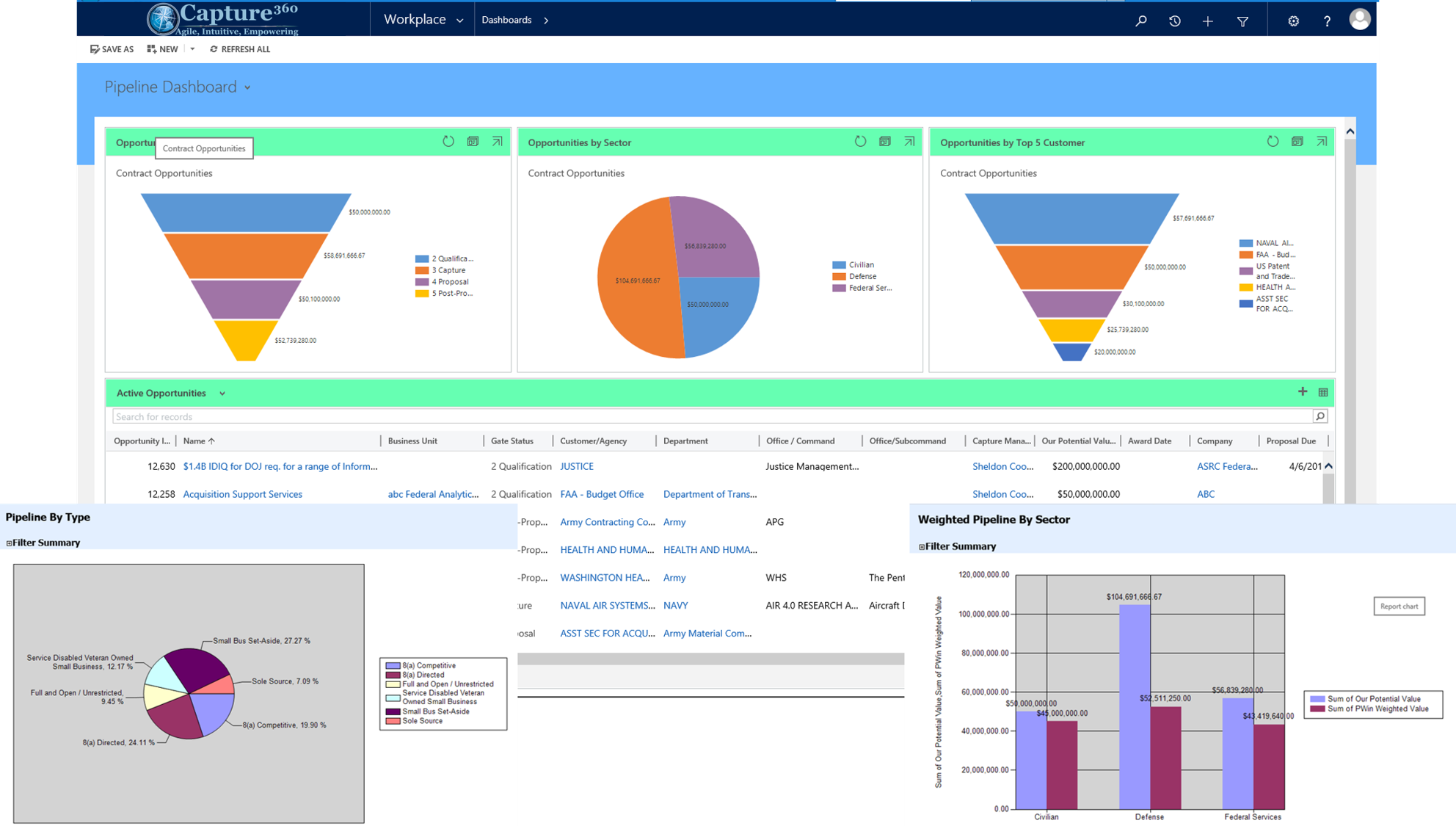Enlarge the Top 5 Customer chart

point(1322,141)
